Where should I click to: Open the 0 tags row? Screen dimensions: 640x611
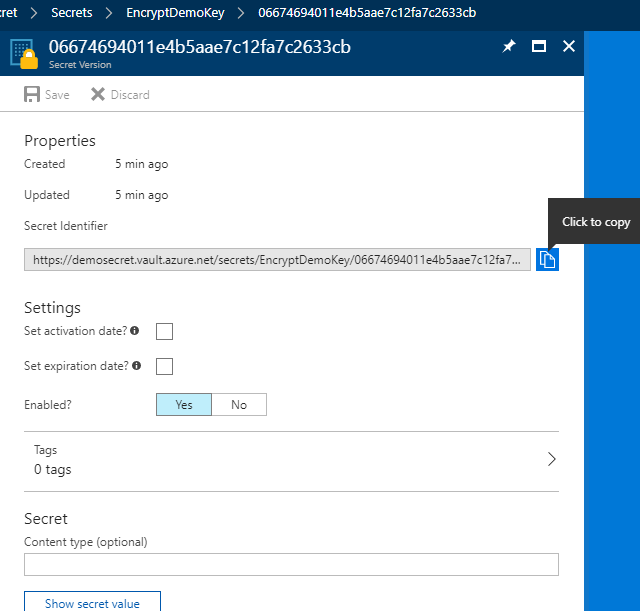point(291,461)
